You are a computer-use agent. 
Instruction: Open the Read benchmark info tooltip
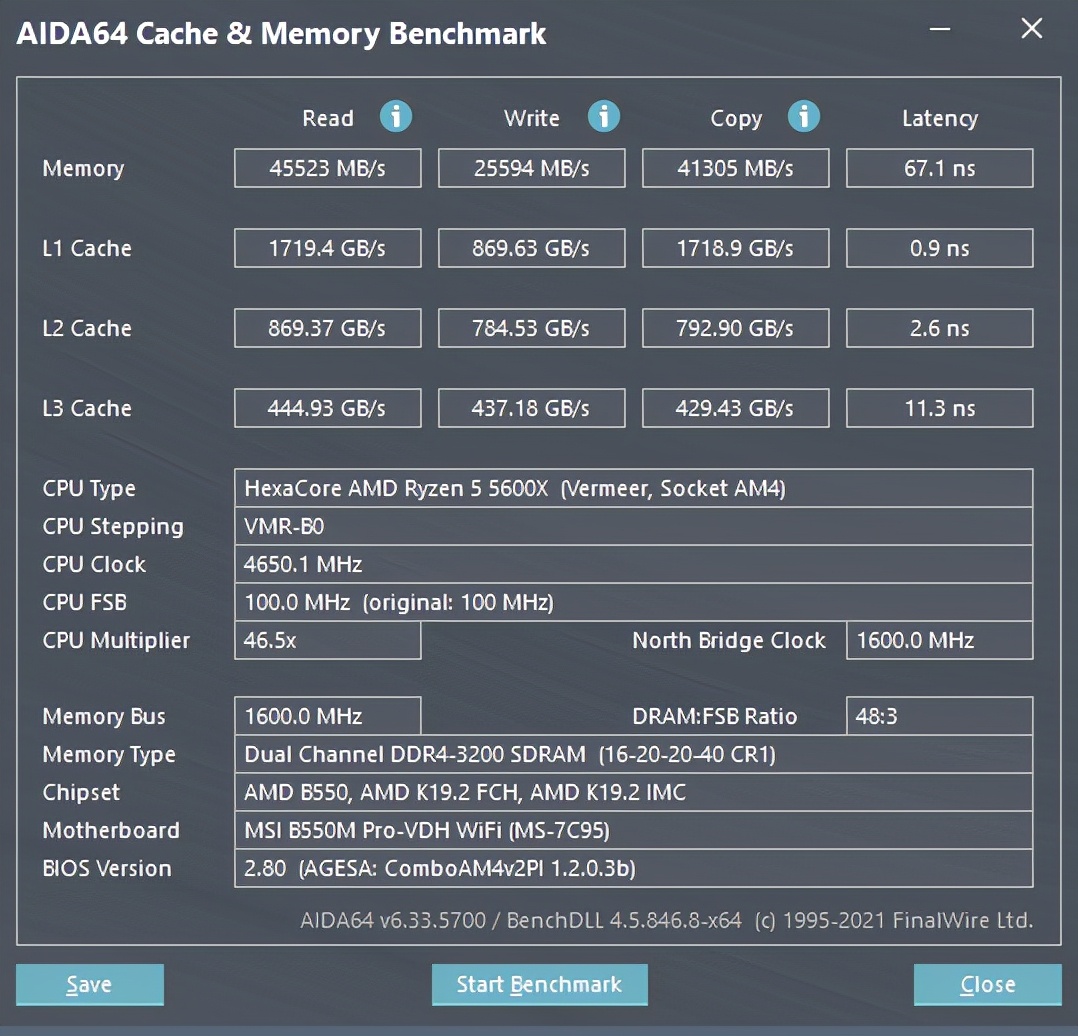pos(396,117)
